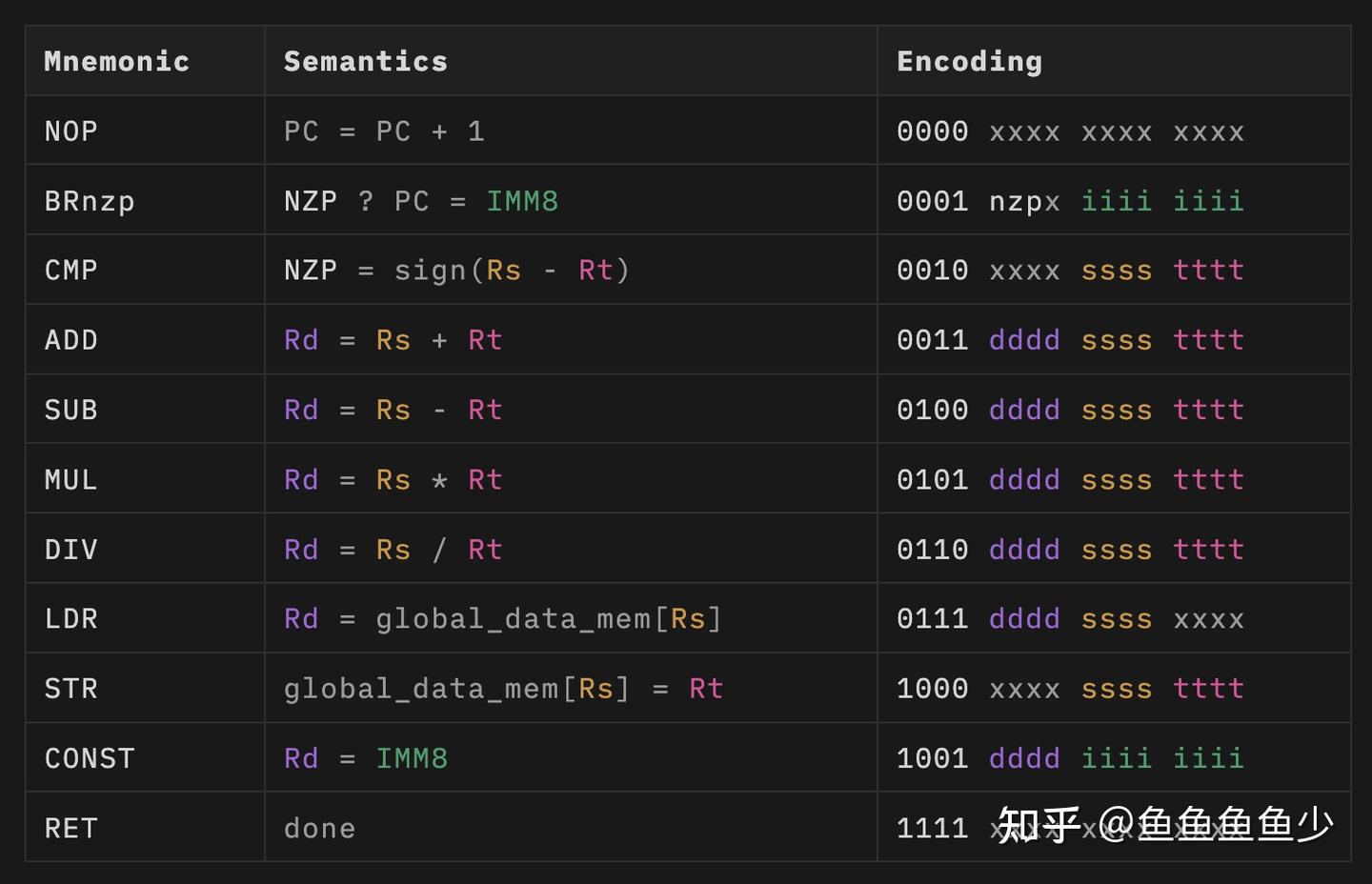Click the STR mnemonic cell
This screenshot has height=884, width=1372.
click(x=71, y=688)
